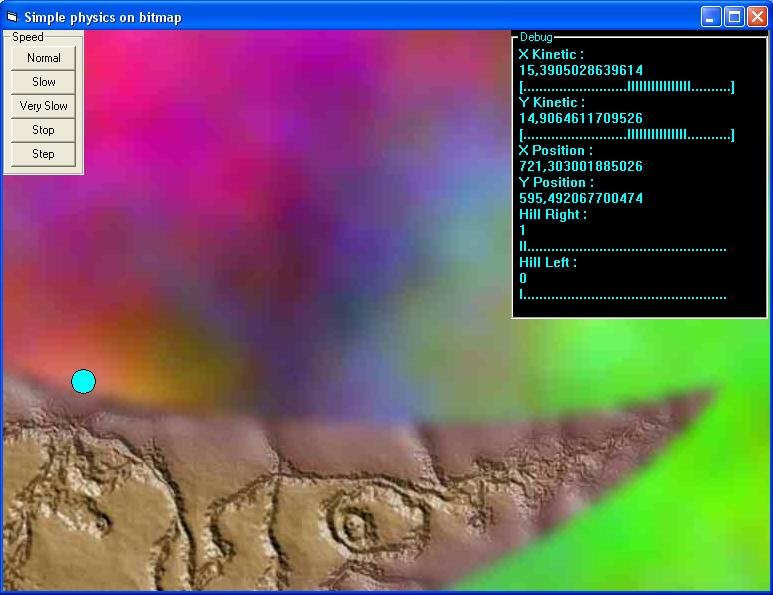Click the round crater on the terrain

pos(354,521)
